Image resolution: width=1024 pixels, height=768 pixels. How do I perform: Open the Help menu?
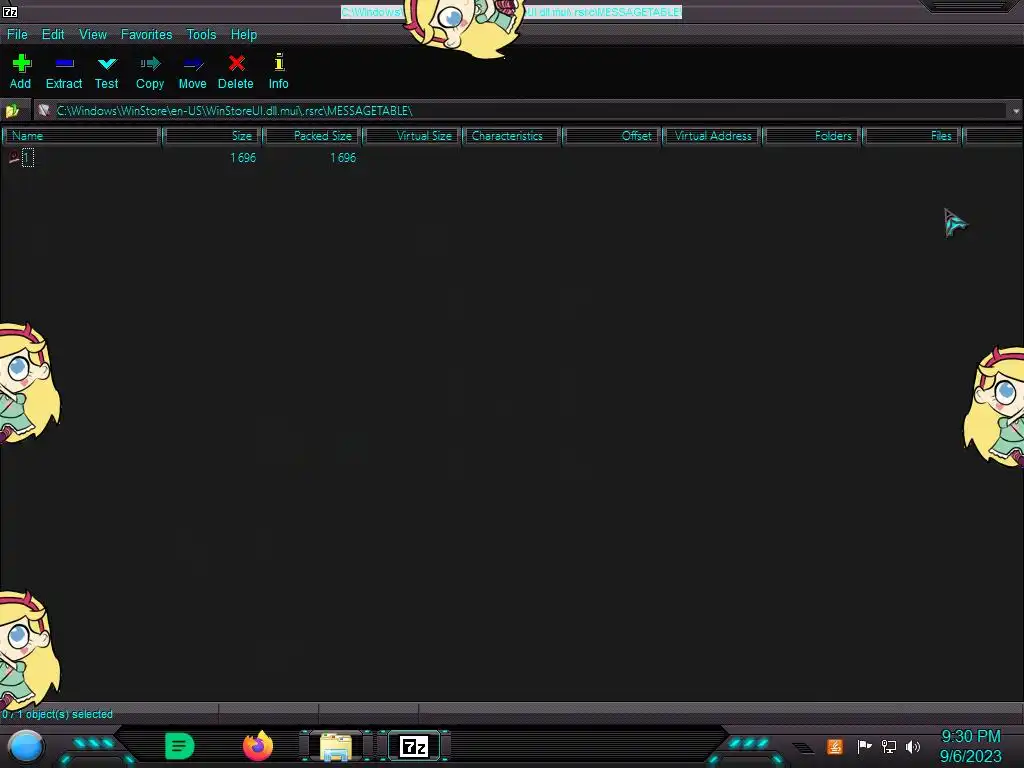[x=244, y=35]
